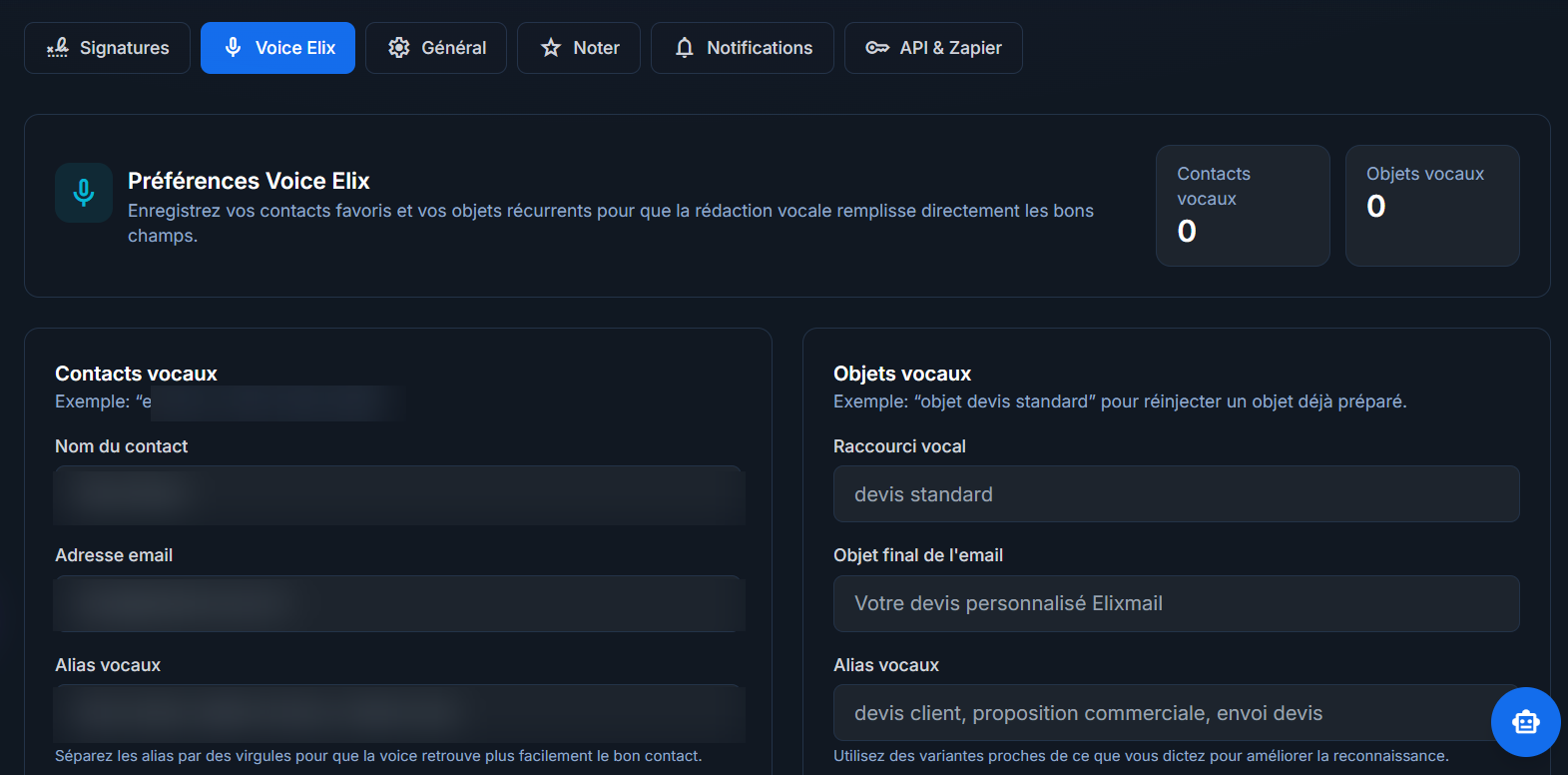Click the Contacts vocaux counter card
The height and width of the screenshot is (775, 1568).
pyautogui.click(x=1243, y=206)
